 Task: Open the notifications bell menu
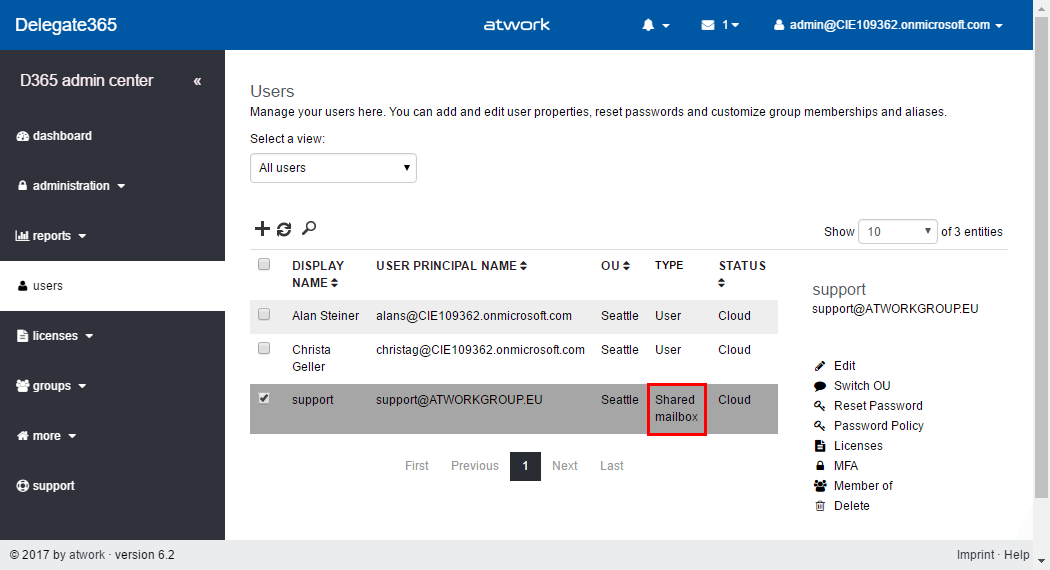pyautogui.click(x=655, y=25)
